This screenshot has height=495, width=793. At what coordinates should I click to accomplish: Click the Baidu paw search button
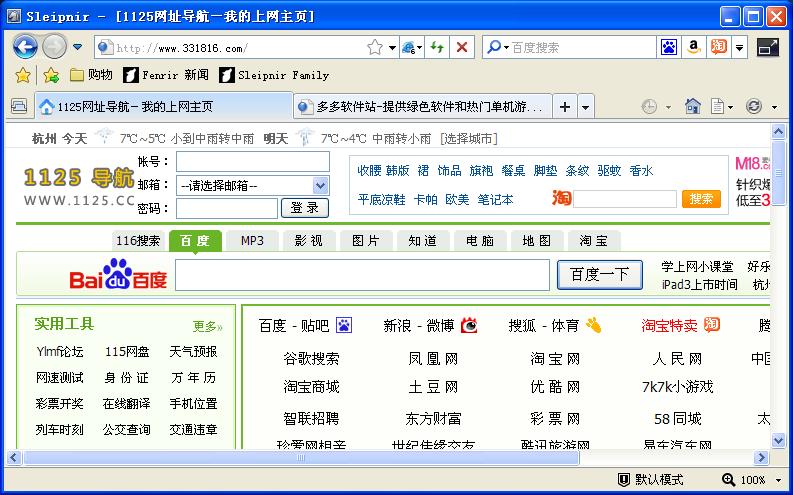click(x=669, y=48)
